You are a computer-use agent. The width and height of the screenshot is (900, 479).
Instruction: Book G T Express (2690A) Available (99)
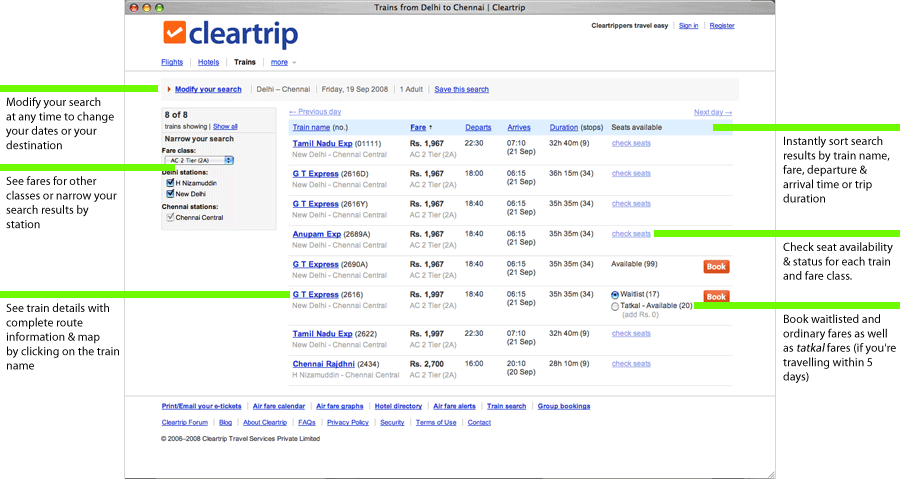pos(716,267)
